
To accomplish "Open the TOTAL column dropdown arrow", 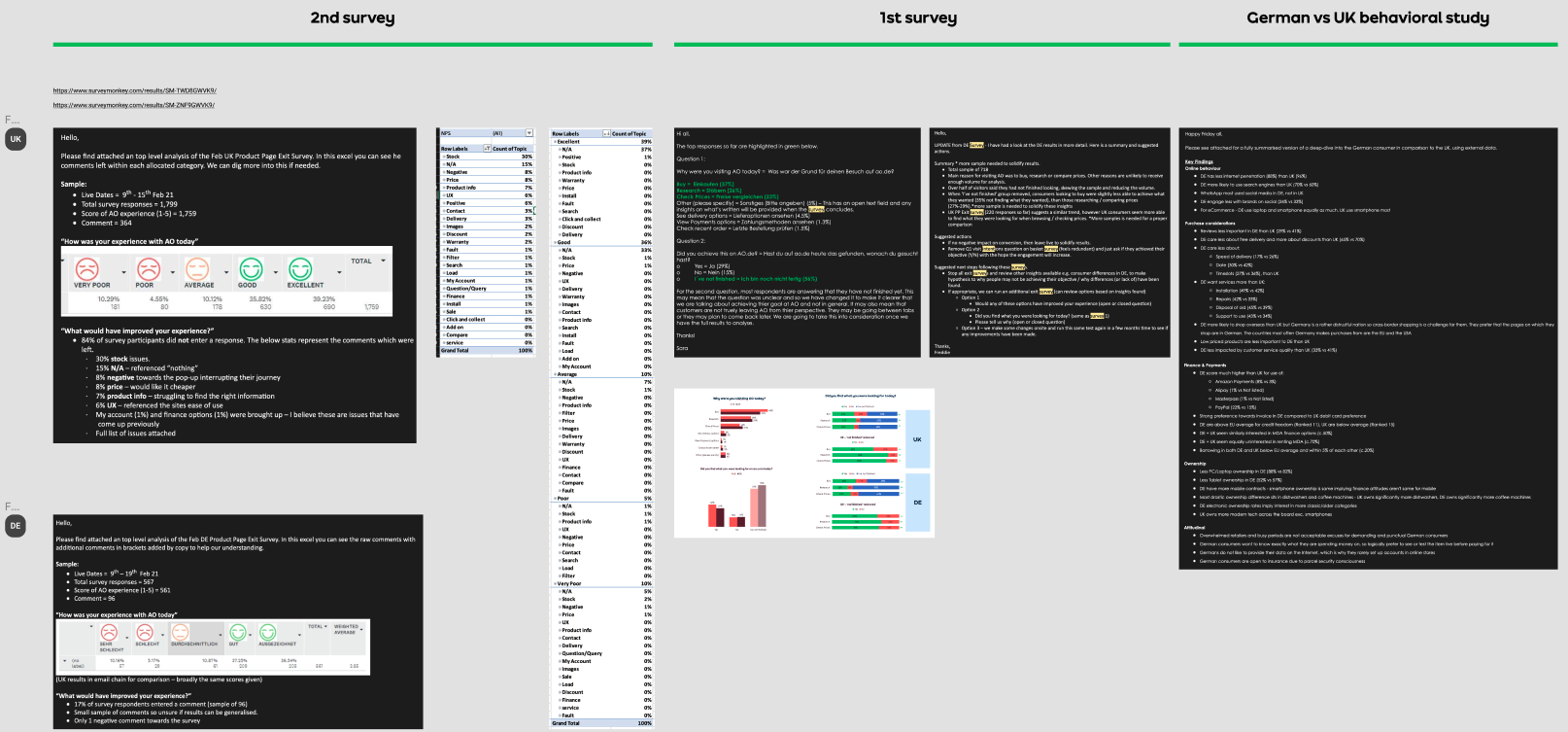I will (384, 261).
